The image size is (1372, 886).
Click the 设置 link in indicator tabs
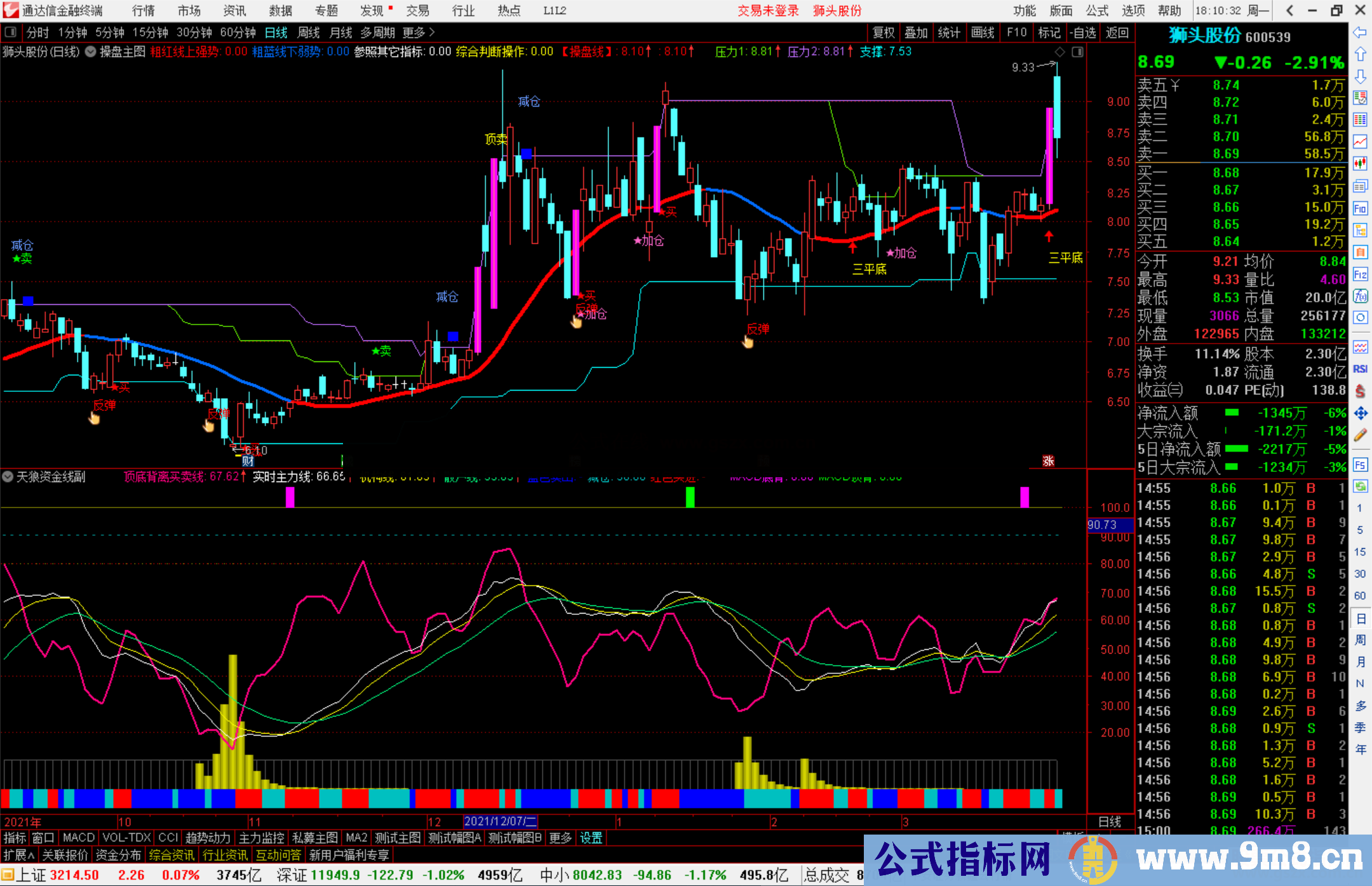pyautogui.click(x=591, y=838)
